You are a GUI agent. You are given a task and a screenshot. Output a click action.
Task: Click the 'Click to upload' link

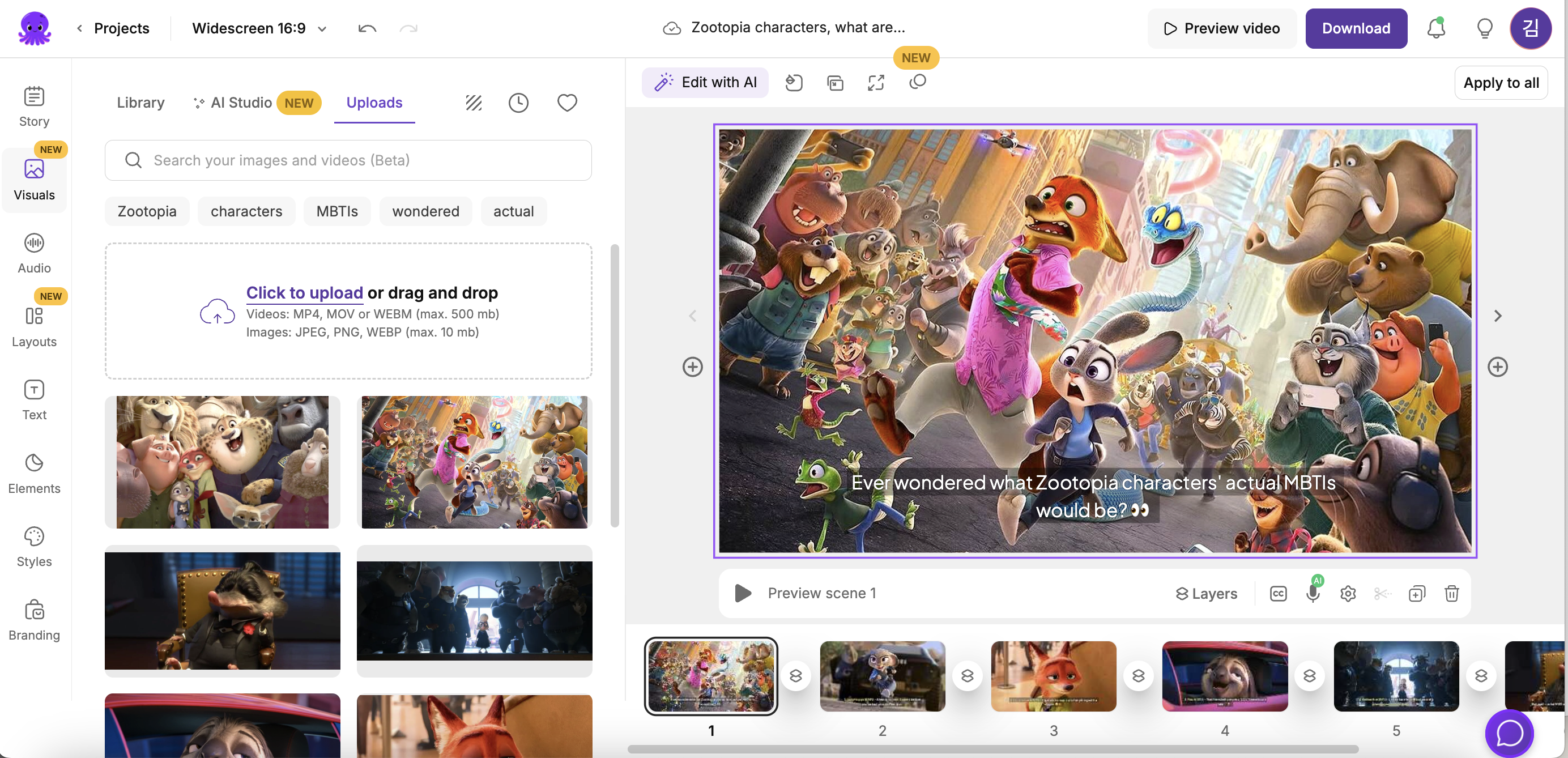pyautogui.click(x=304, y=293)
